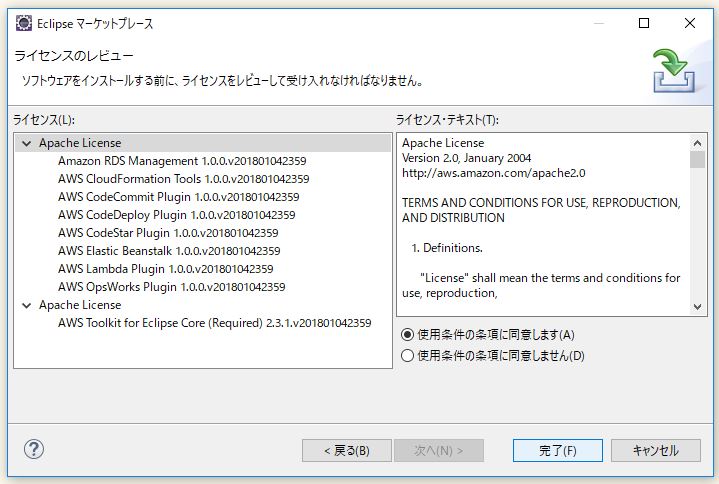The image size is (719, 484).
Task: Close the Eclipse マーケットプレース dialog
Action: (690, 23)
